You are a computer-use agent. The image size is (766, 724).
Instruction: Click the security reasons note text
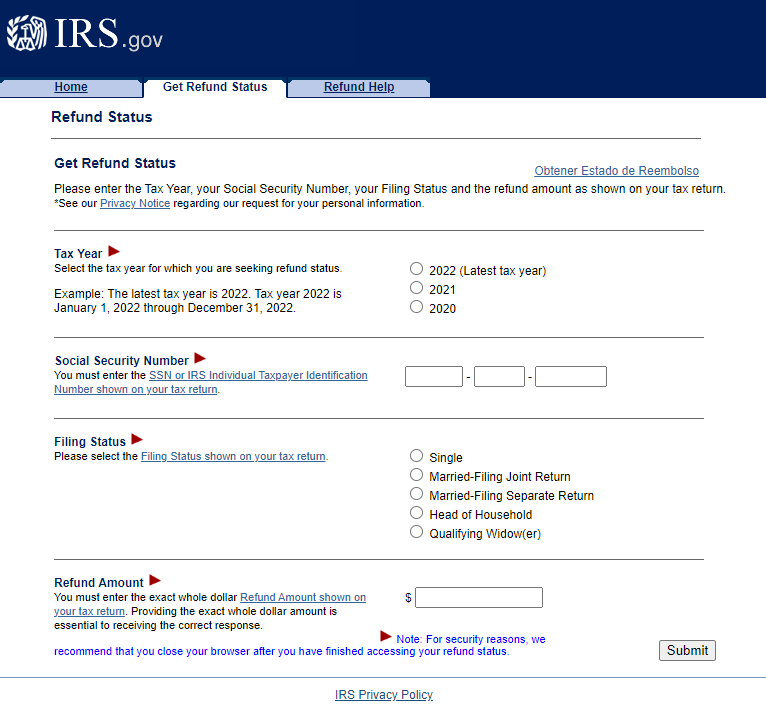(299, 645)
